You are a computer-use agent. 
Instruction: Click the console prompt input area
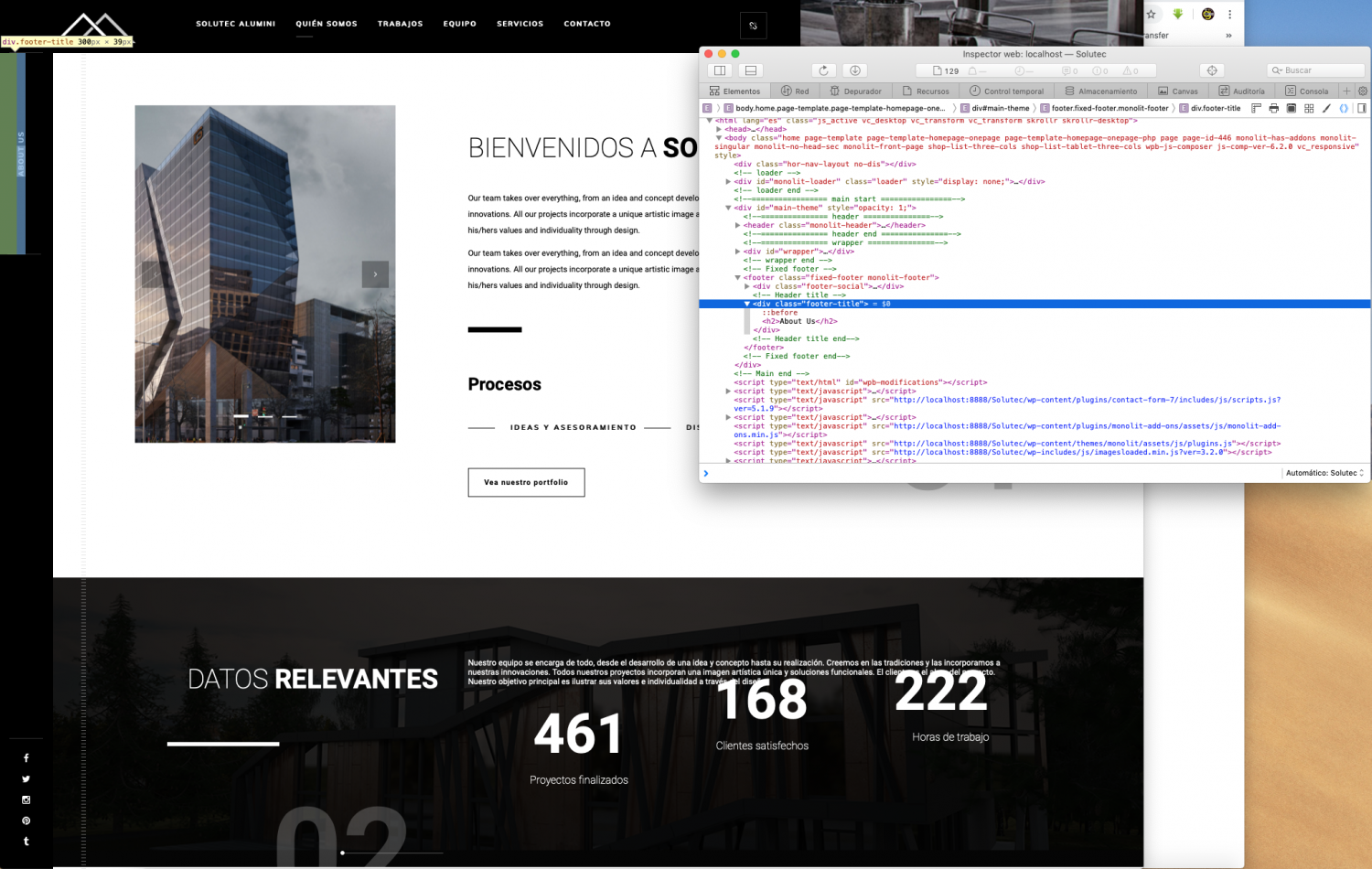[992, 473]
